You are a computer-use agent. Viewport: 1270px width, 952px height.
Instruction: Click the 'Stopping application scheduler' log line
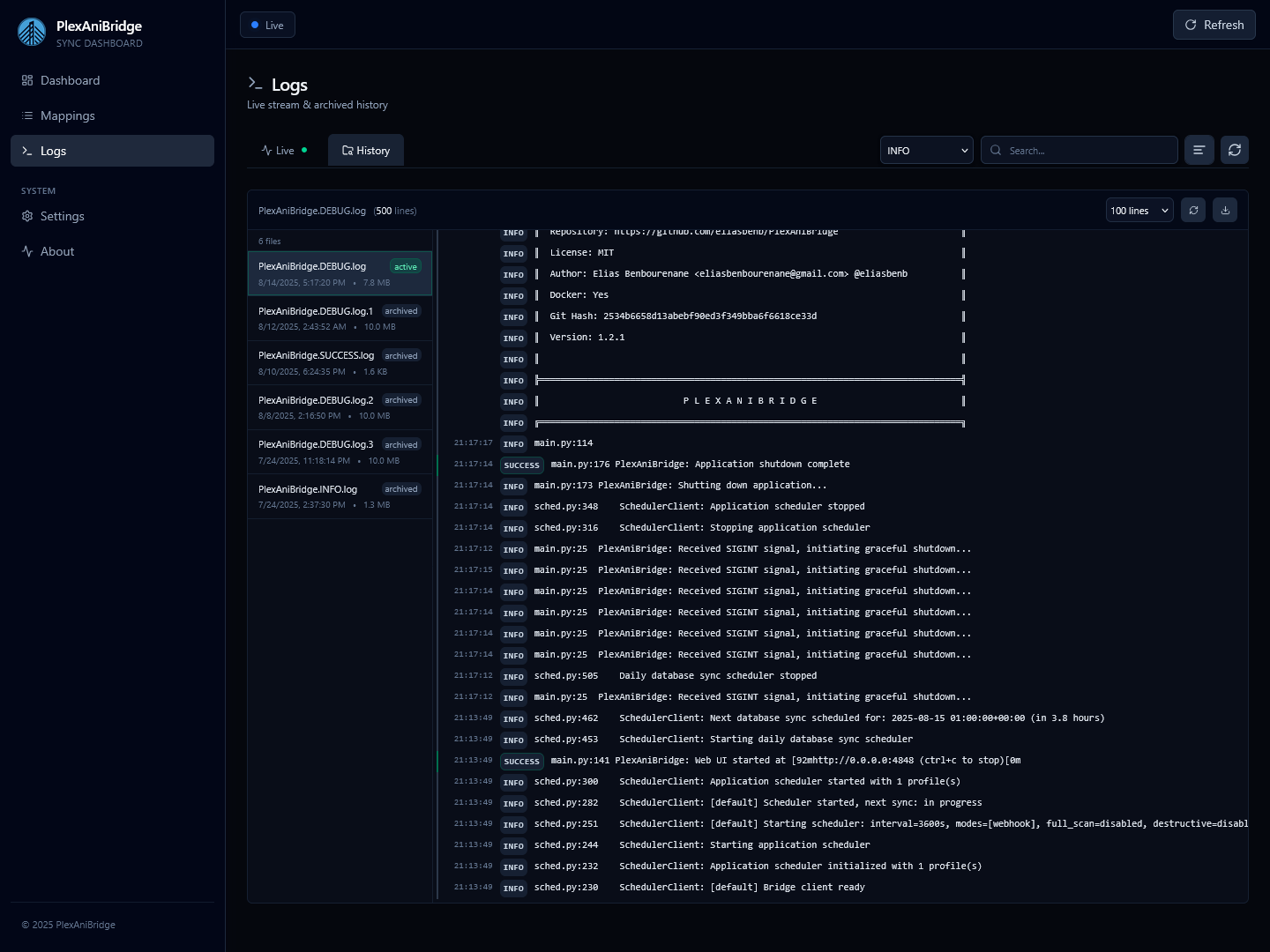842,528
